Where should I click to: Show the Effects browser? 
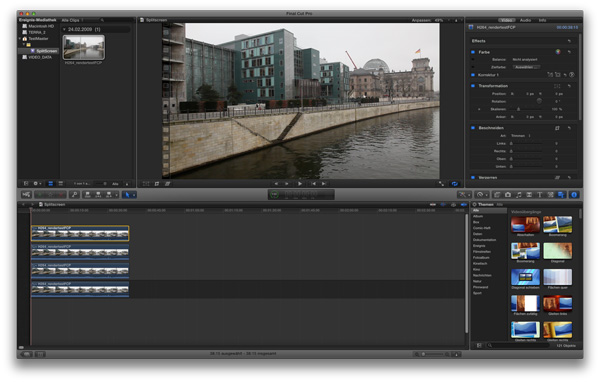497,195
